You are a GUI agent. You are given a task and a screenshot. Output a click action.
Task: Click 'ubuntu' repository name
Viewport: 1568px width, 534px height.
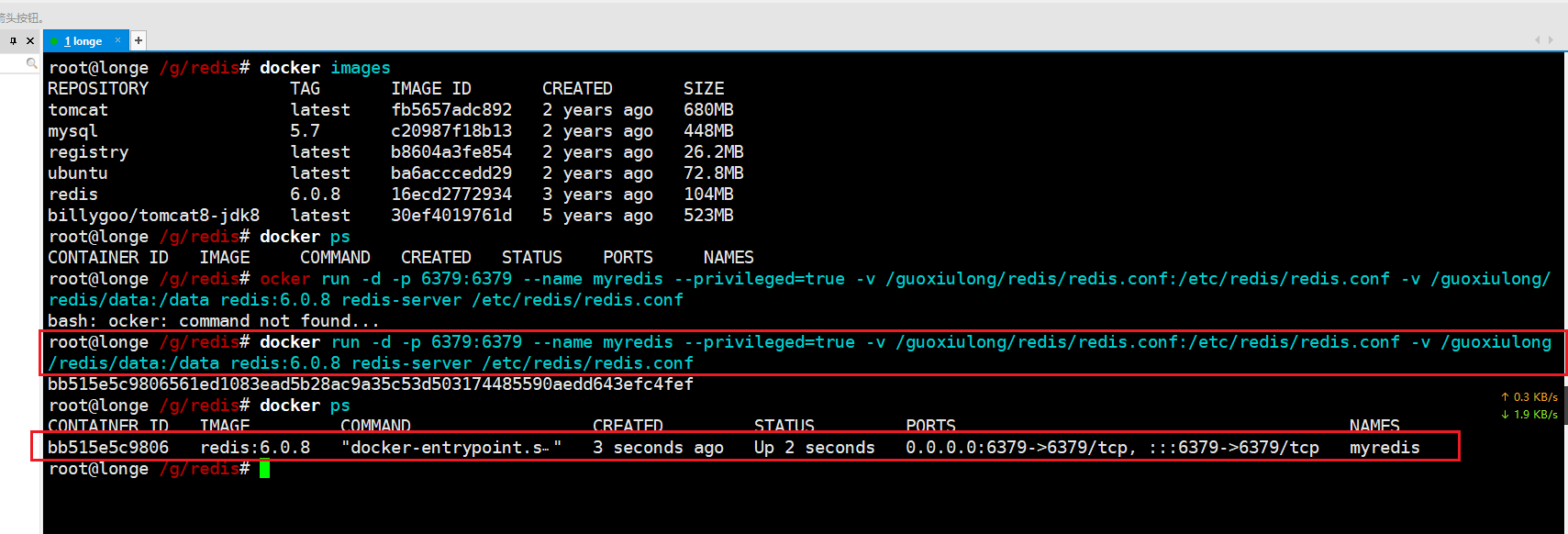tap(78, 173)
